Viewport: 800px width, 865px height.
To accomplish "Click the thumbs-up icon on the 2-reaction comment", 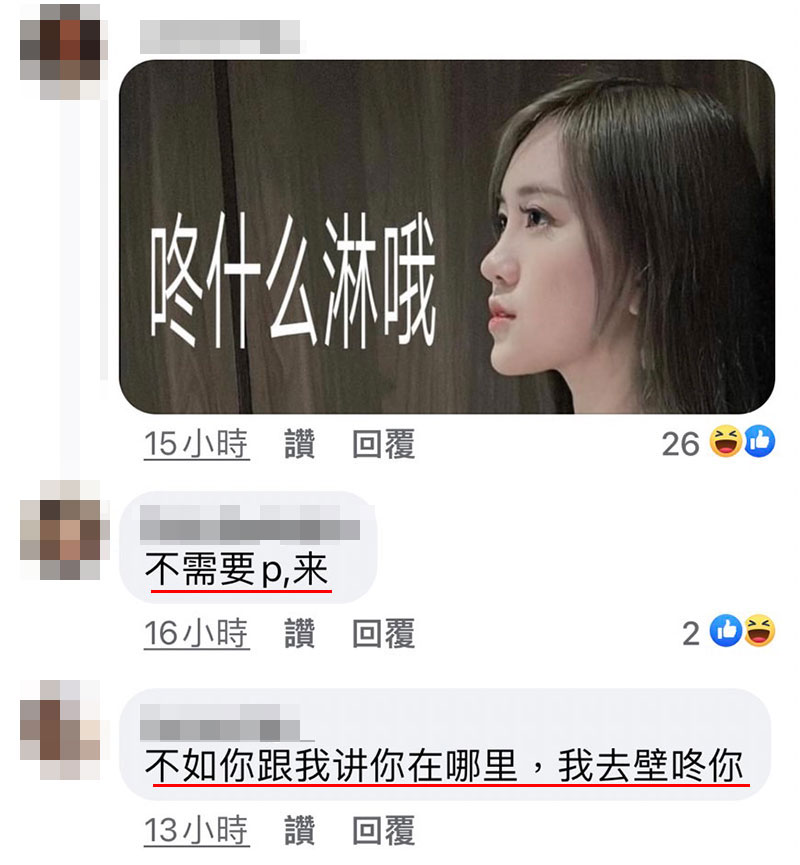I will click(726, 631).
